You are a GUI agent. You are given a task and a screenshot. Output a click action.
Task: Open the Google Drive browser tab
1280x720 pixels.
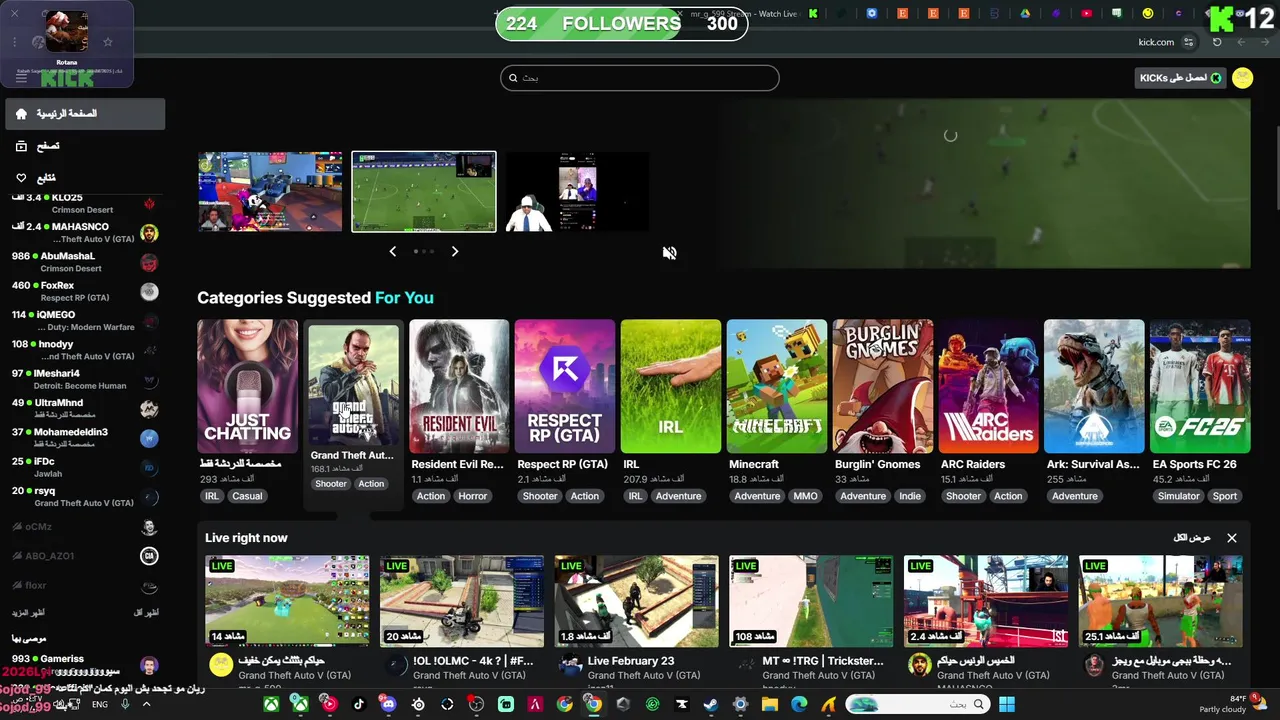coord(1025,14)
